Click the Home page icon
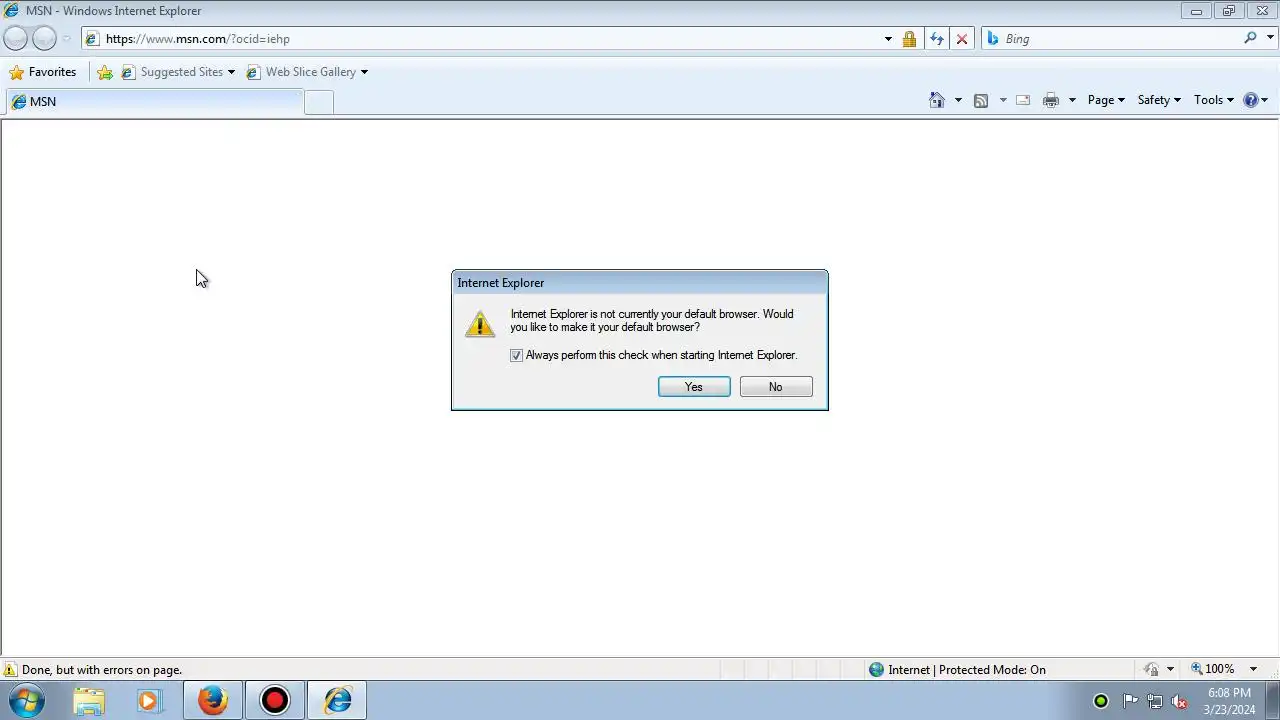 pyautogui.click(x=937, y=100)
